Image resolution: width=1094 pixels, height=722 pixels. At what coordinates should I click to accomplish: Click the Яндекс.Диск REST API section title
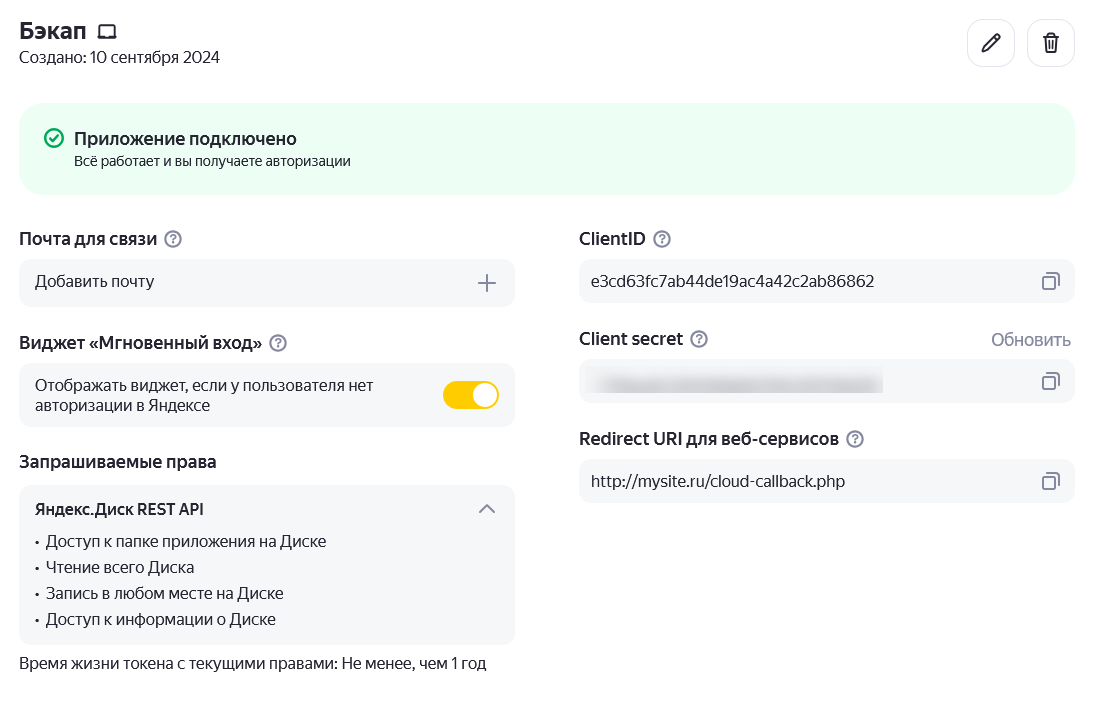119,509
